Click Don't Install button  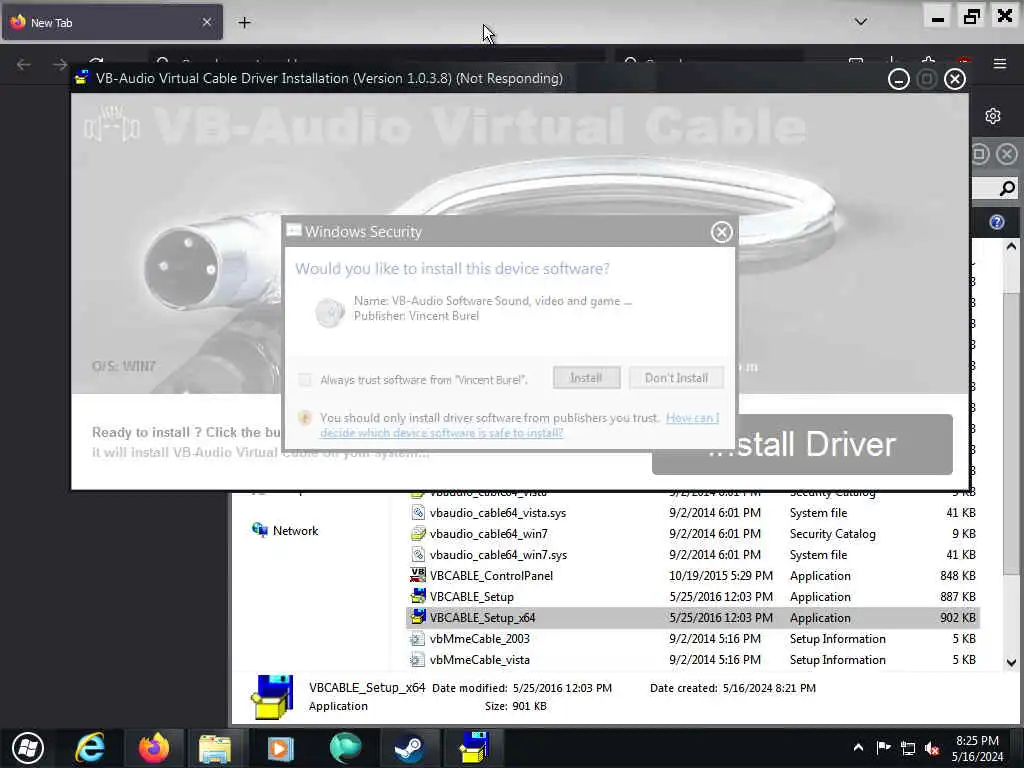(676, 377)
